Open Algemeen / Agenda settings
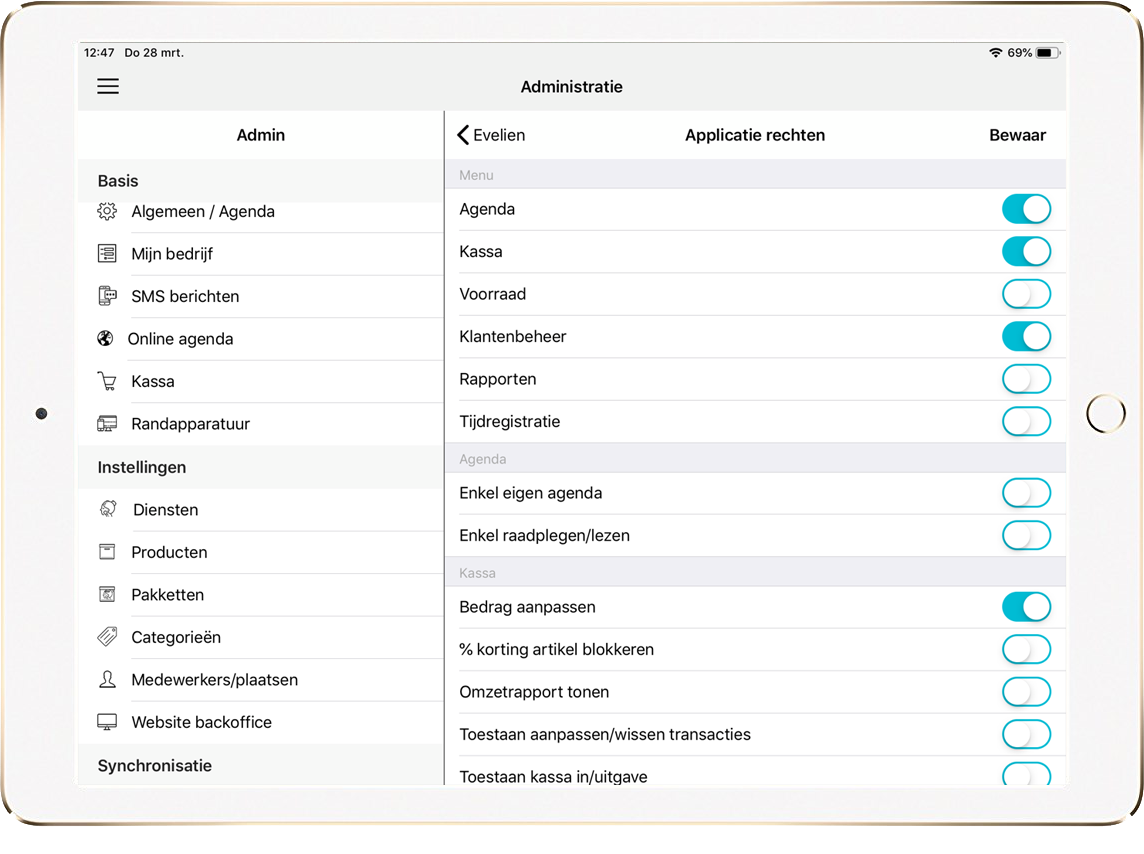Viewport: 1144px width, 854px height. (260, 211)
